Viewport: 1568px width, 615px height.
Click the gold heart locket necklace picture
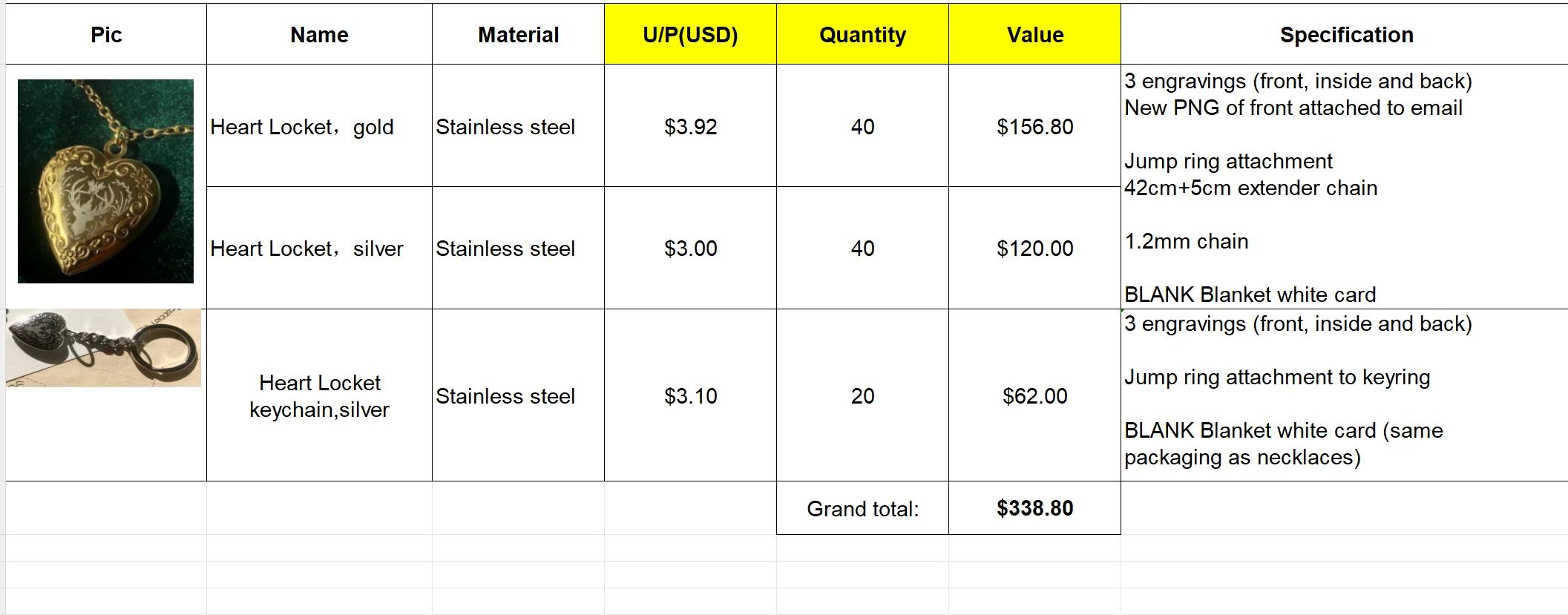(x=105, y=181)
